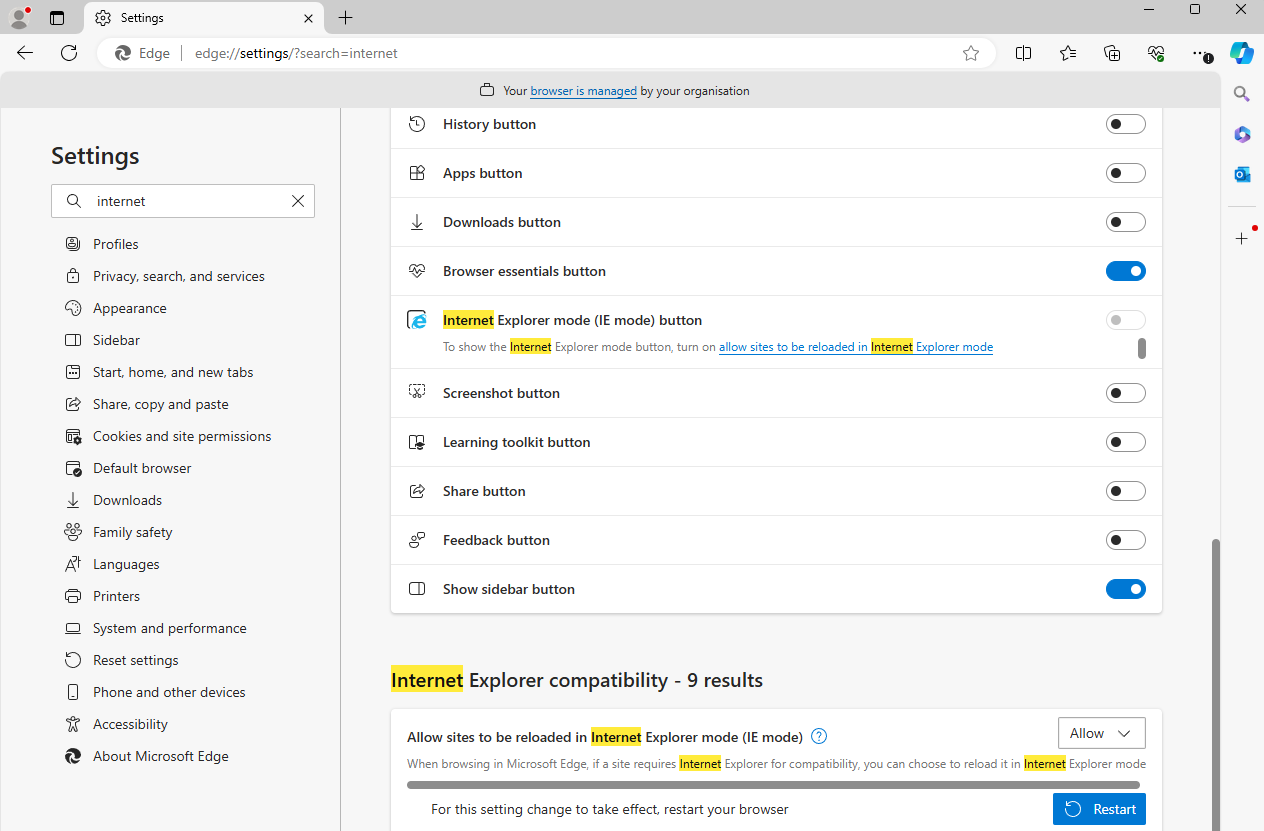Open Outlook from the sidebar
This screenshot has width=1264, height=831.
(1241, 174)
